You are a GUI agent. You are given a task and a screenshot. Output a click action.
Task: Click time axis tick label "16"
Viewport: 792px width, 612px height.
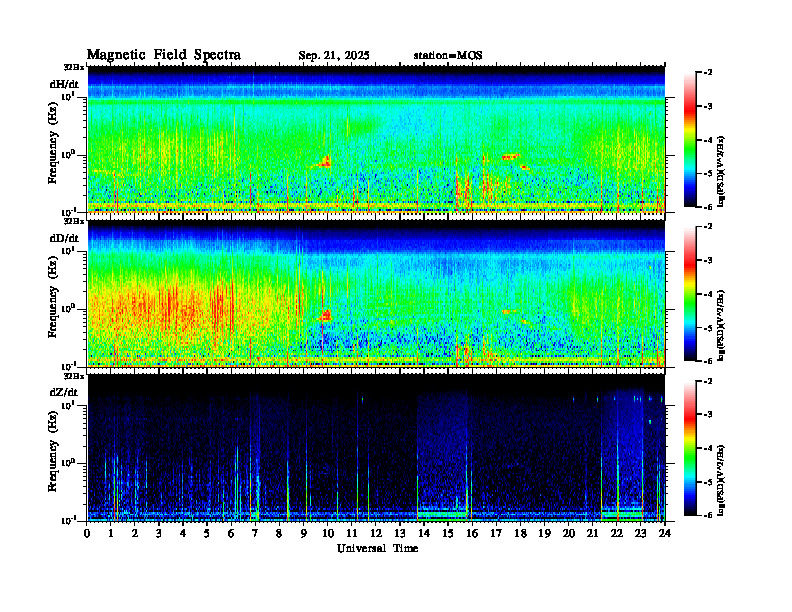[x=472, y=533]
